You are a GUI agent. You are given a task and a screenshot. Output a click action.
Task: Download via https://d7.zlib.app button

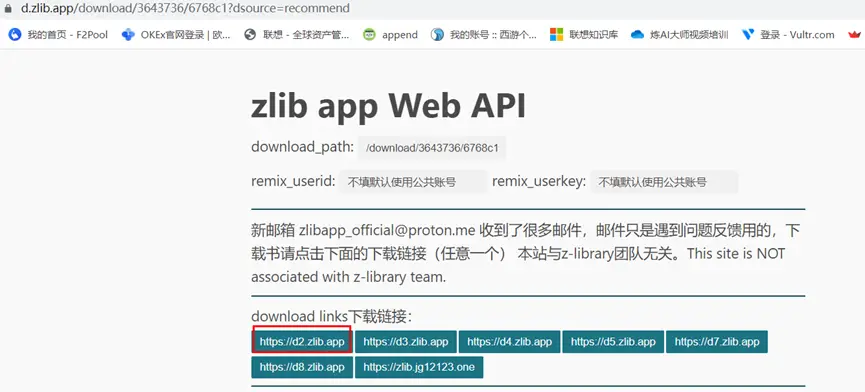[x=717, y=342]
